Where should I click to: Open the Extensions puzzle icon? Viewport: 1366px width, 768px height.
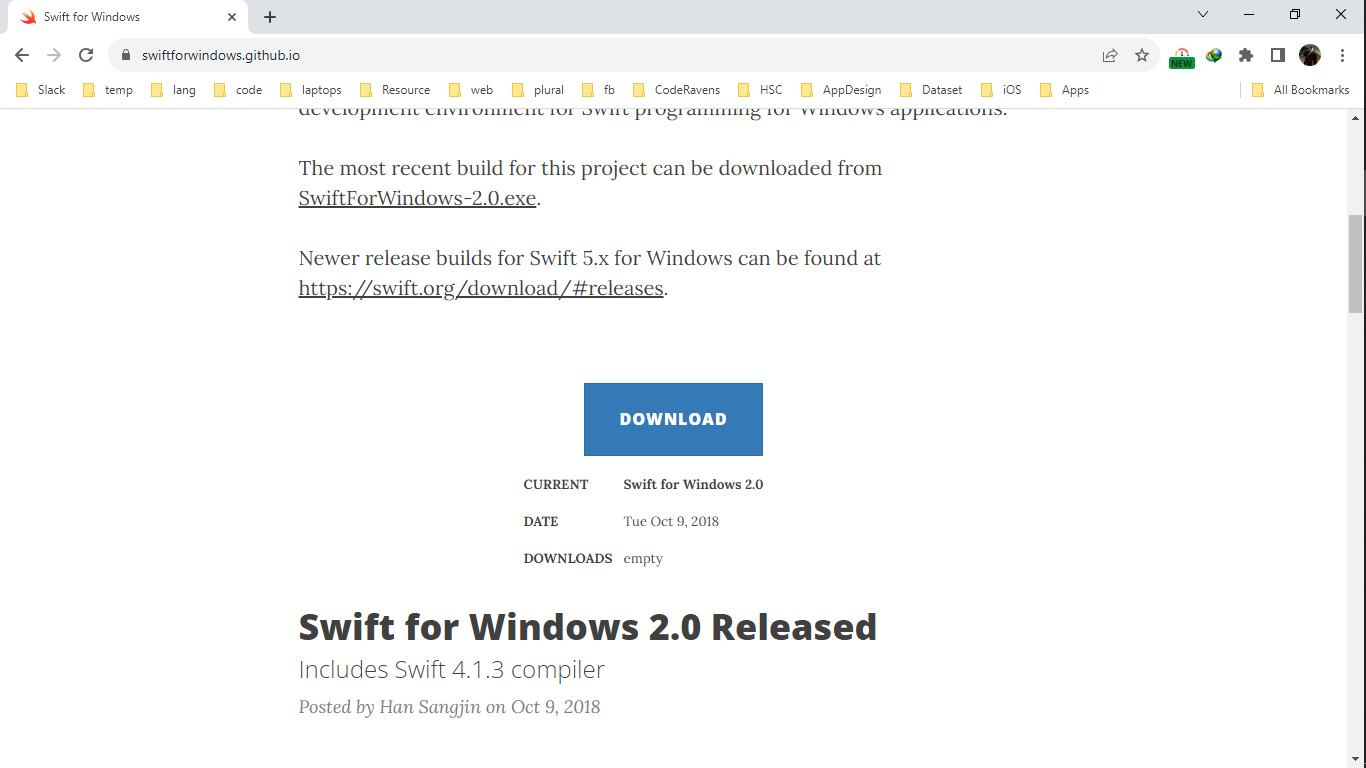pyautogui.click(x=1246, y=56)
